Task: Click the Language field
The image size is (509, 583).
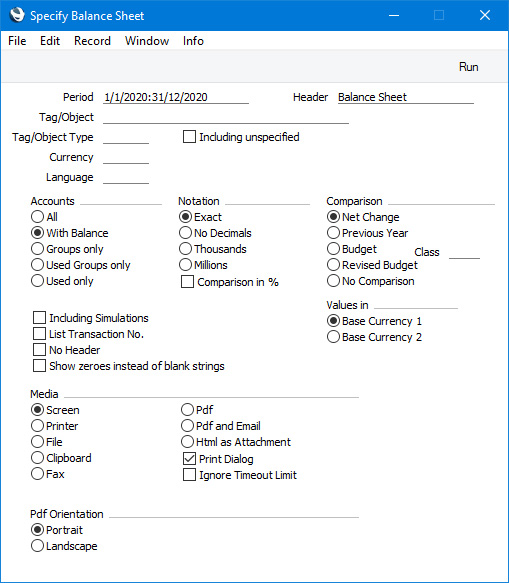Action: coord(126,178)
